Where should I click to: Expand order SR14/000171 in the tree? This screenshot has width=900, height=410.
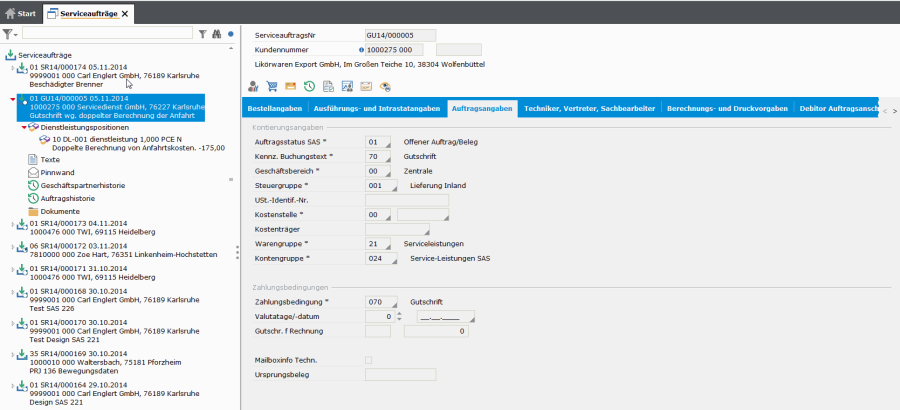(13, 269)
